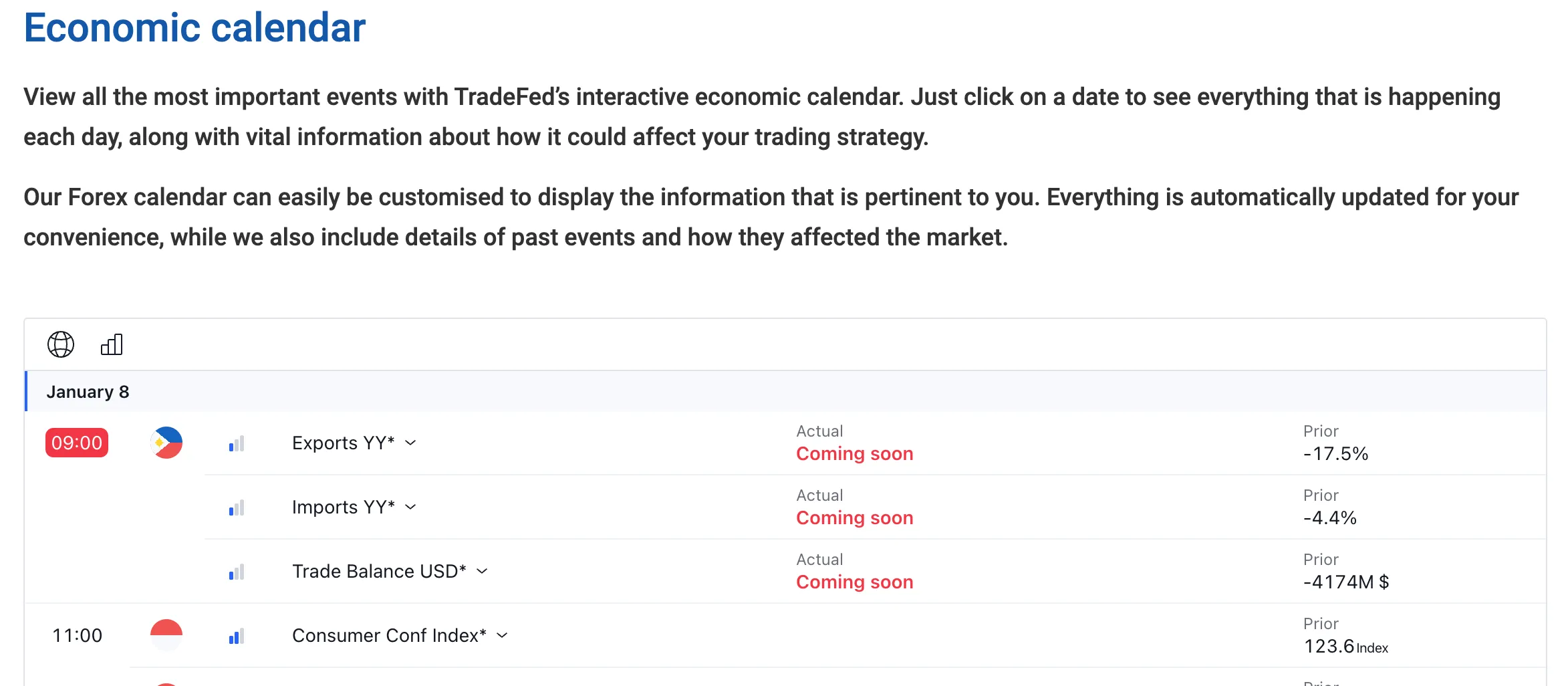
Task: Click Consumer Conf Index importance bars
Action: (x=237, y=636)
